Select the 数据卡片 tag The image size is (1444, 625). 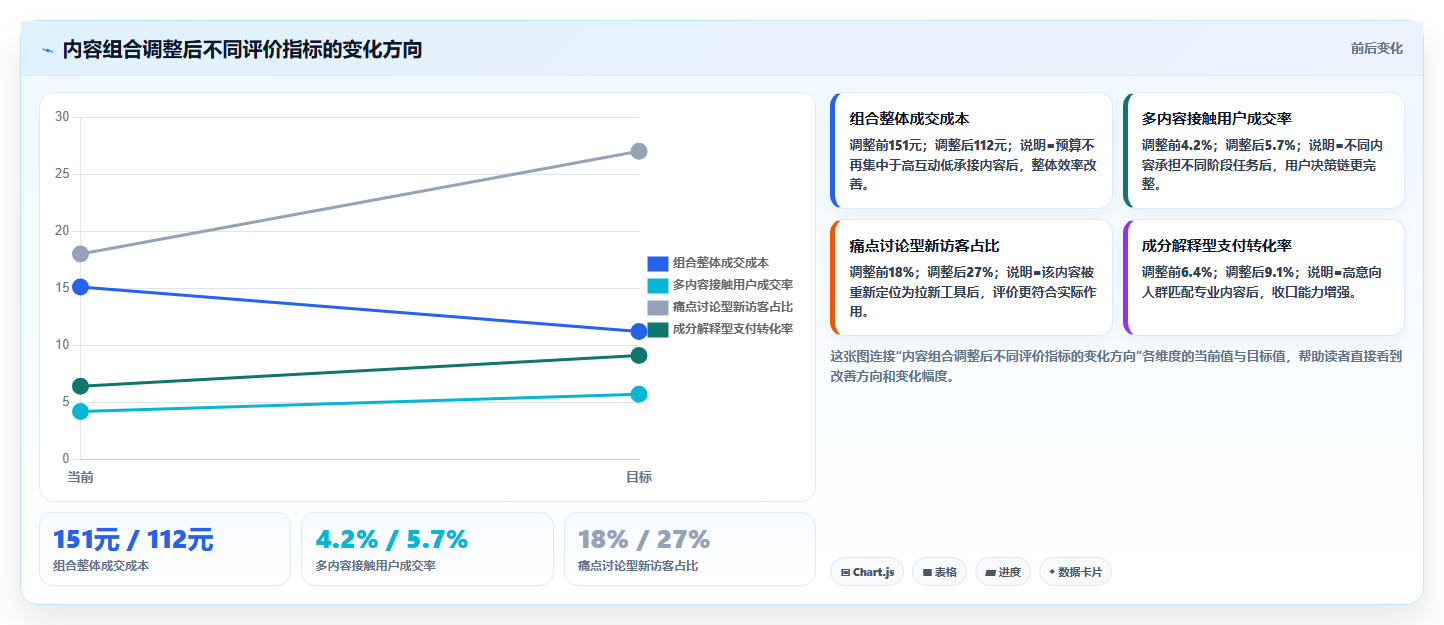pos(1075,572)
